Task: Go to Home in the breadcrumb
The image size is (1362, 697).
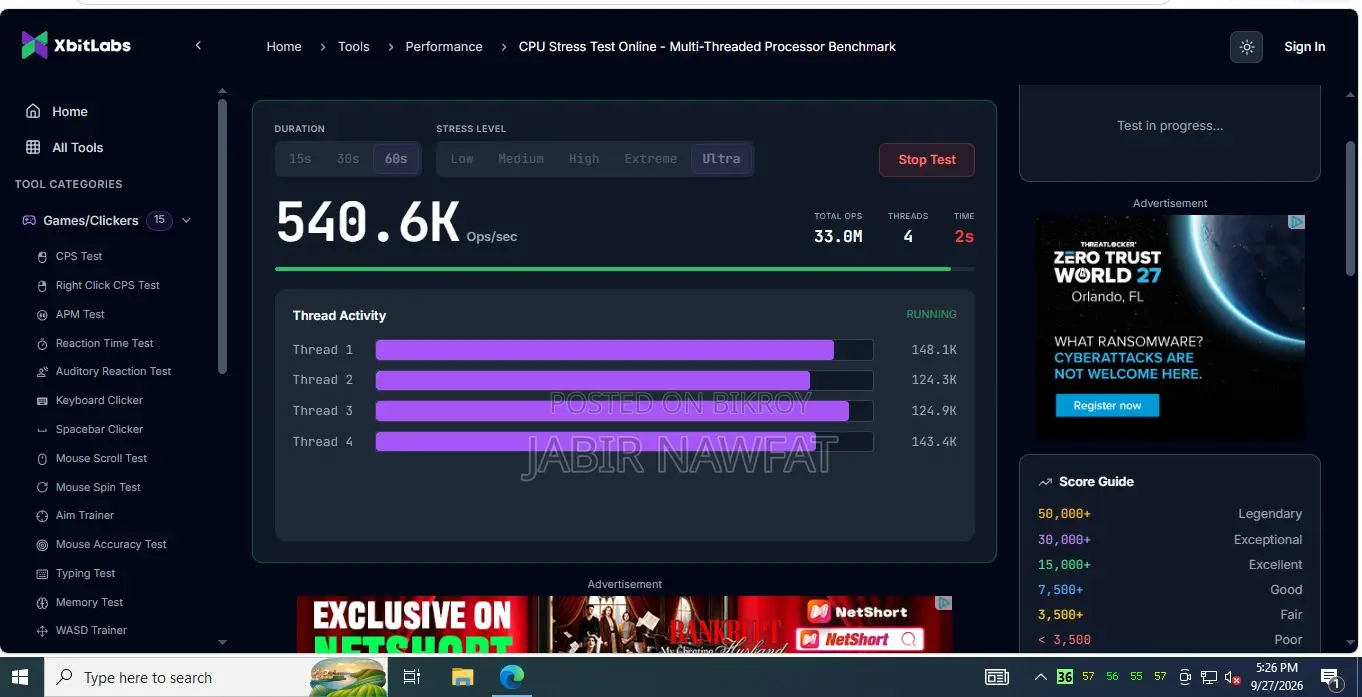Action: point(284,47)
